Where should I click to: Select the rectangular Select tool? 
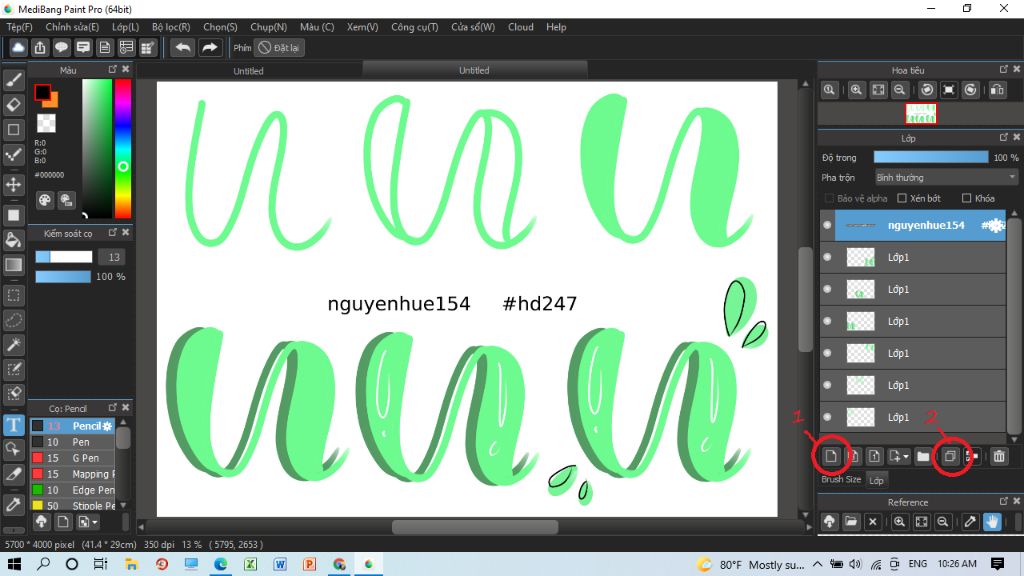[x=14, y=295]
